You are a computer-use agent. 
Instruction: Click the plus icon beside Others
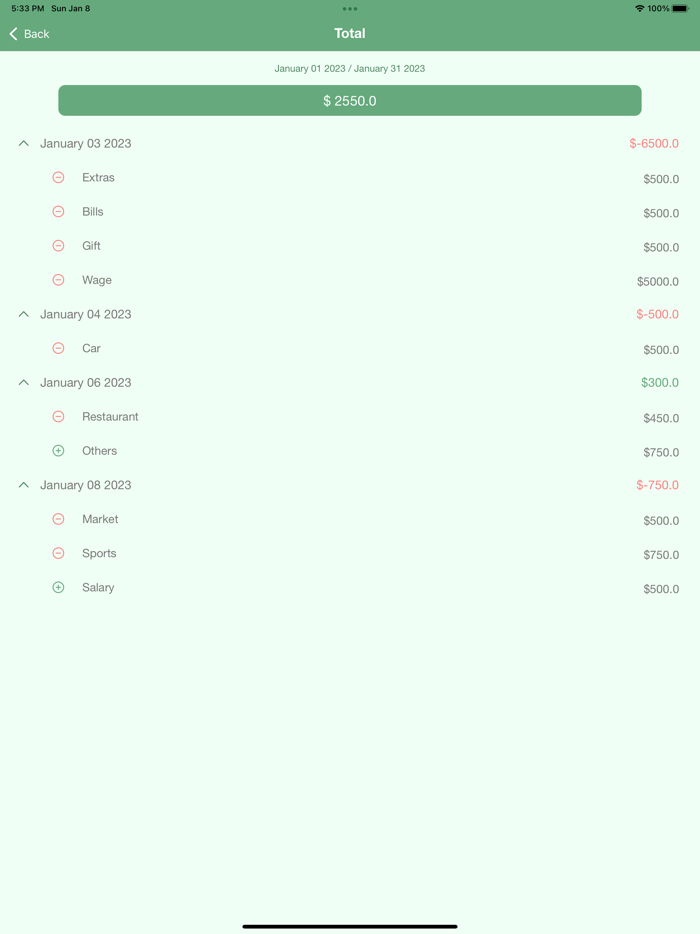[58, 450]
